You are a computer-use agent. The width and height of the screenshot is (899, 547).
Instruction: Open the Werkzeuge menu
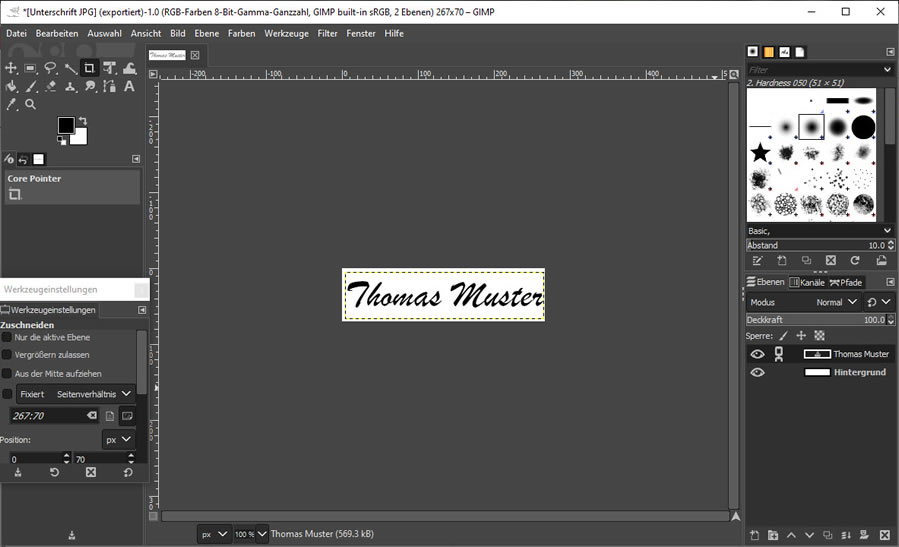286,33
